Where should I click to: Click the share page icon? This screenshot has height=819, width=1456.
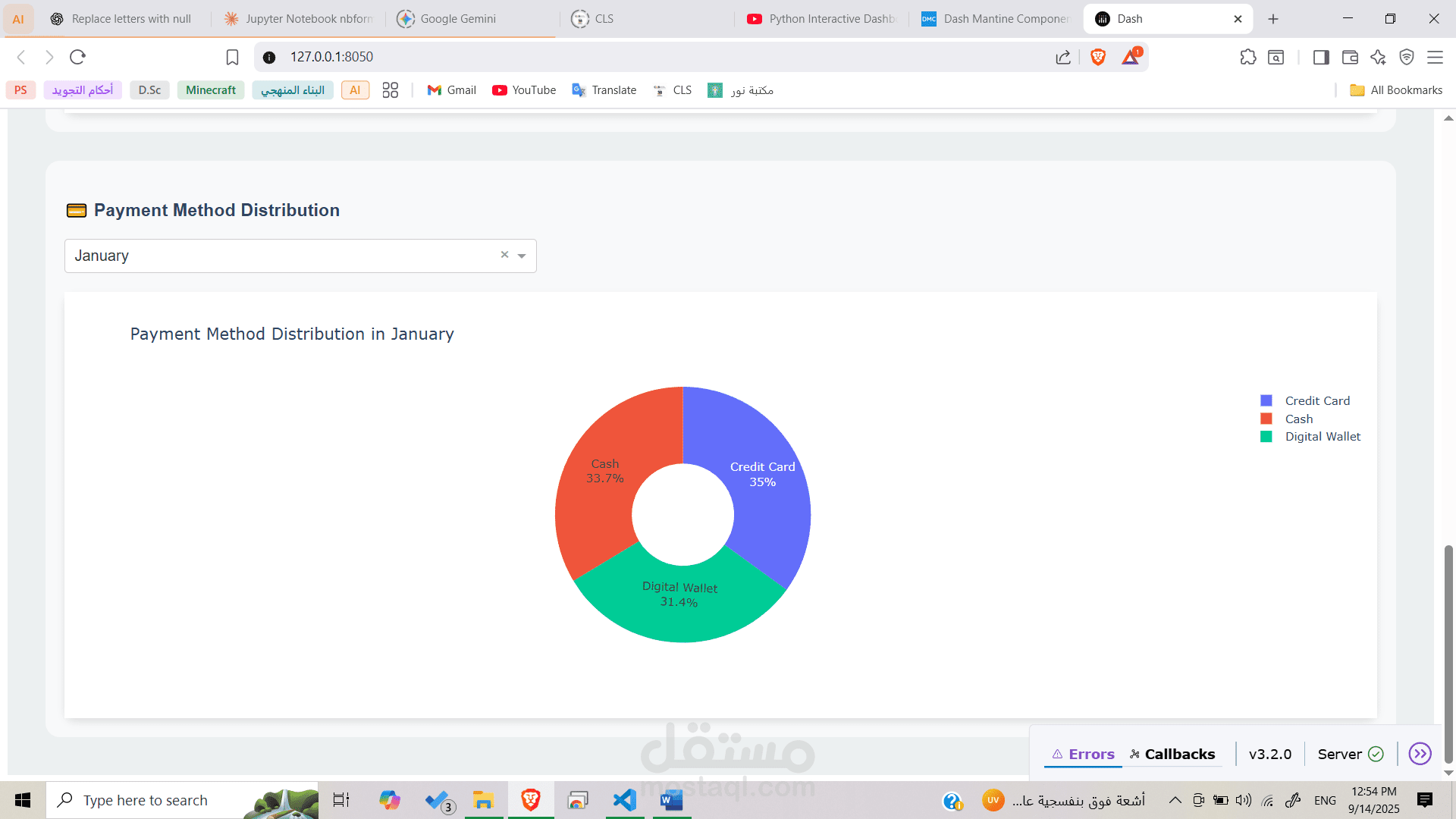click(x=1062, y=57)
